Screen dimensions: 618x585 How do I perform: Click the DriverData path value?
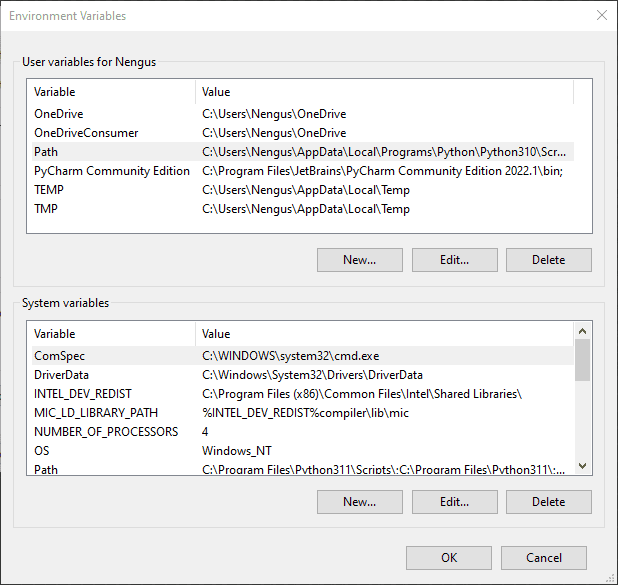point(312,375)
